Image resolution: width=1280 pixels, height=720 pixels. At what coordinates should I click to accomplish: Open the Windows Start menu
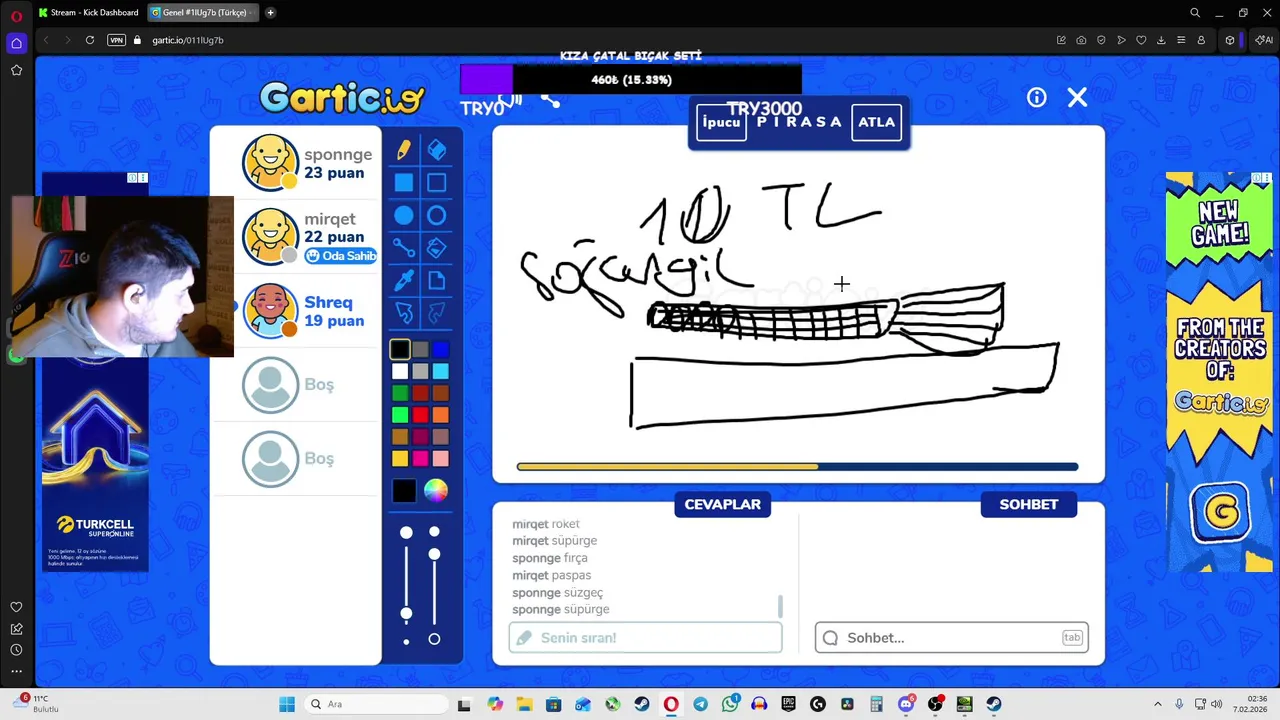[287, 704]
